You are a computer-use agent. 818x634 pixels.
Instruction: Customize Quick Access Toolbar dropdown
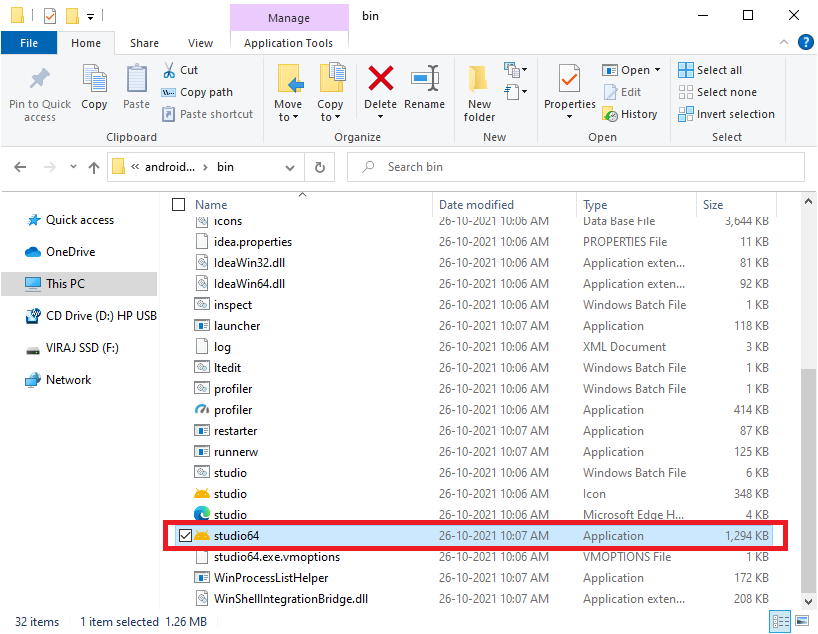(90, 17)
